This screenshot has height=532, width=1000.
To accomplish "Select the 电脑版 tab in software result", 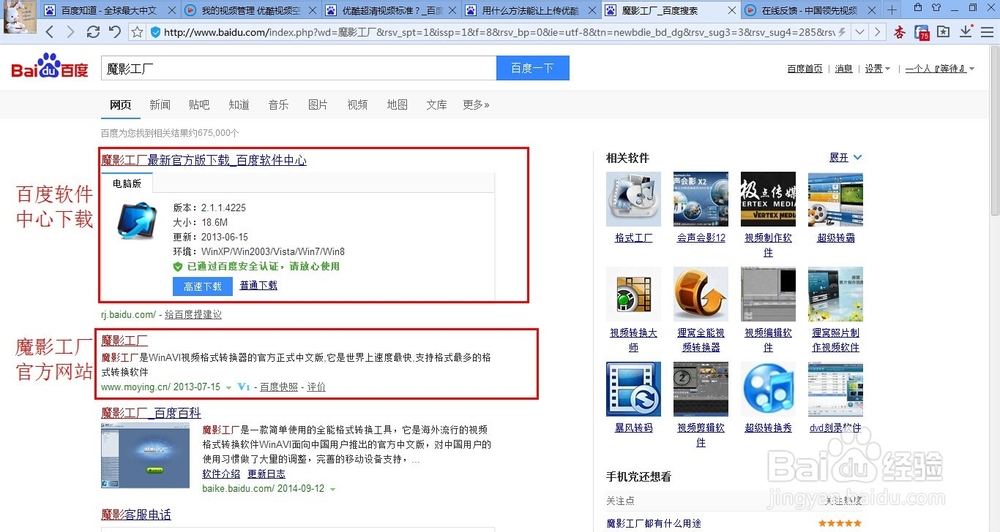I will pyautogui.click(x=127, y=183).
